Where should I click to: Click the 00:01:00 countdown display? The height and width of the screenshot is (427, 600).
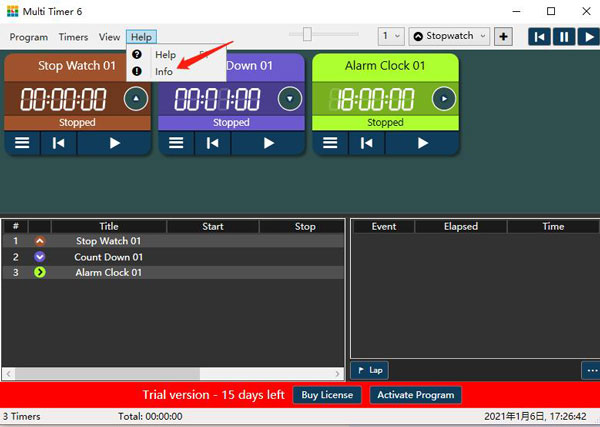tap(217, 99)
